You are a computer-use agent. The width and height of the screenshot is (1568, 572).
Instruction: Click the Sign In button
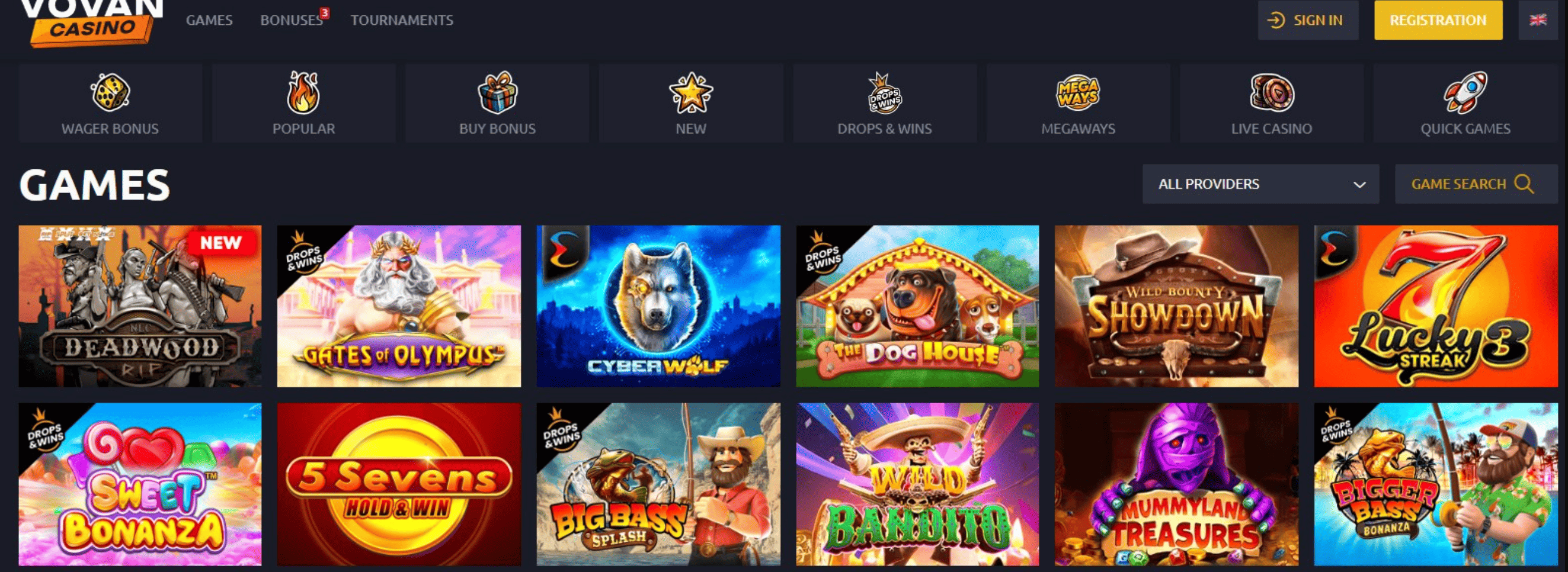point(1308,20)
